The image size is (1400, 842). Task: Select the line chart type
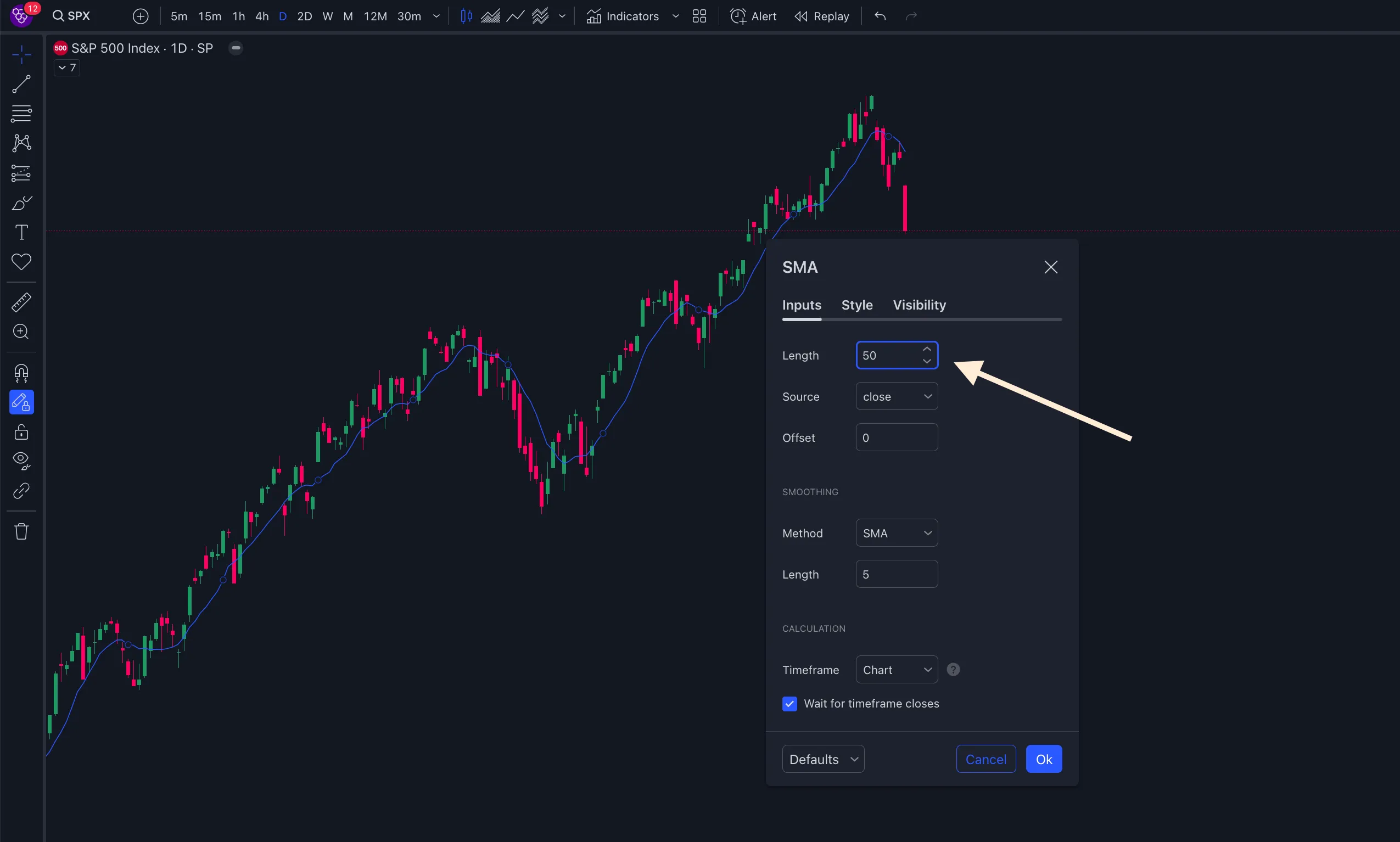[x=515, y=16]
